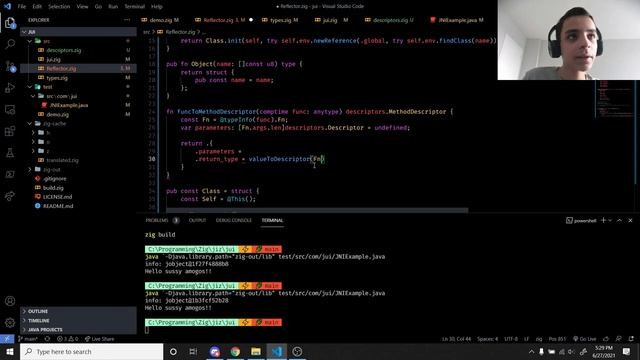Click the Windows taskbar search box
640x360 pixels.
[91, 351]
